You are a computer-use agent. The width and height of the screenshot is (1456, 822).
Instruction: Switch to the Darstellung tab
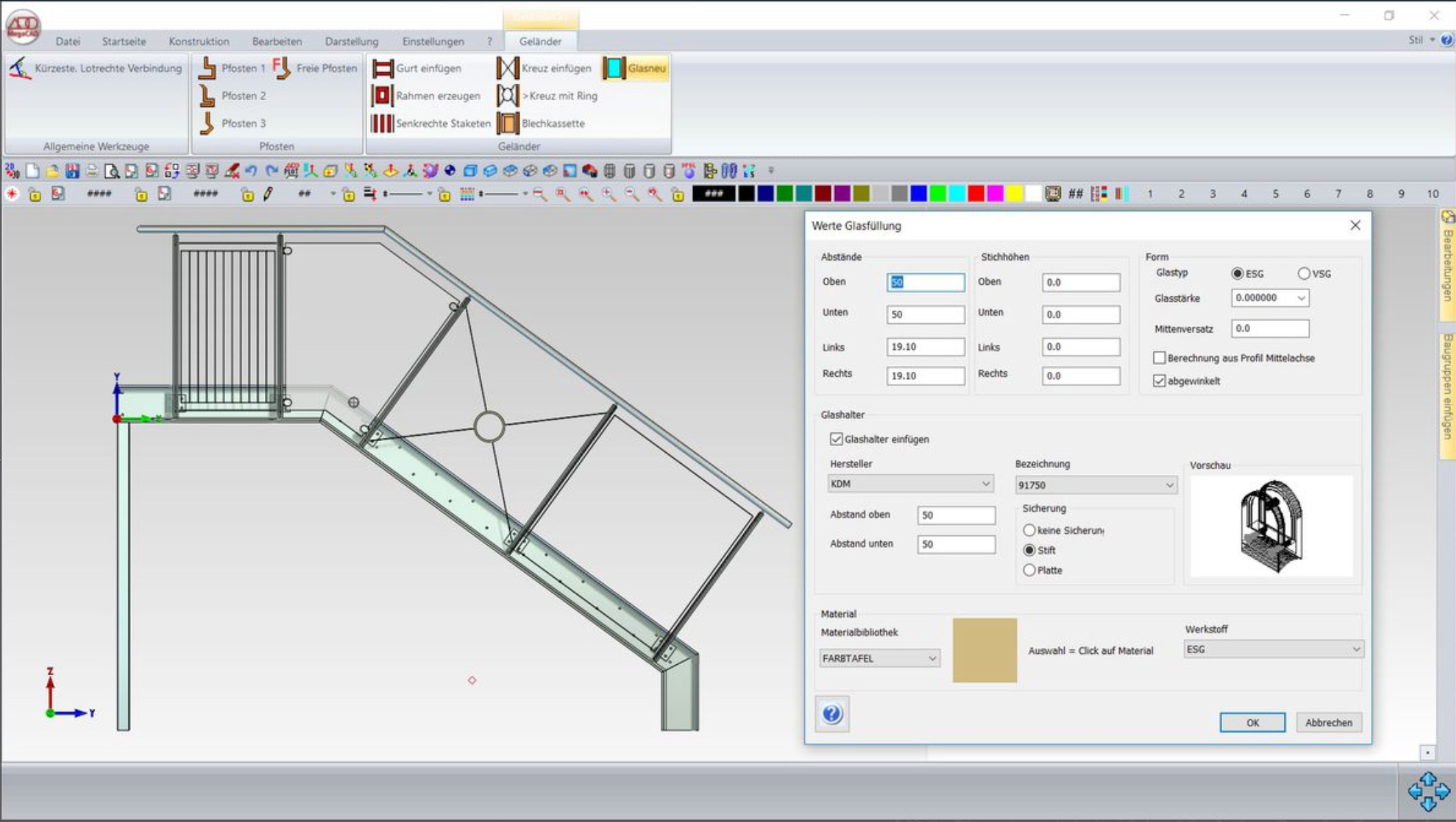click(351, 41)
